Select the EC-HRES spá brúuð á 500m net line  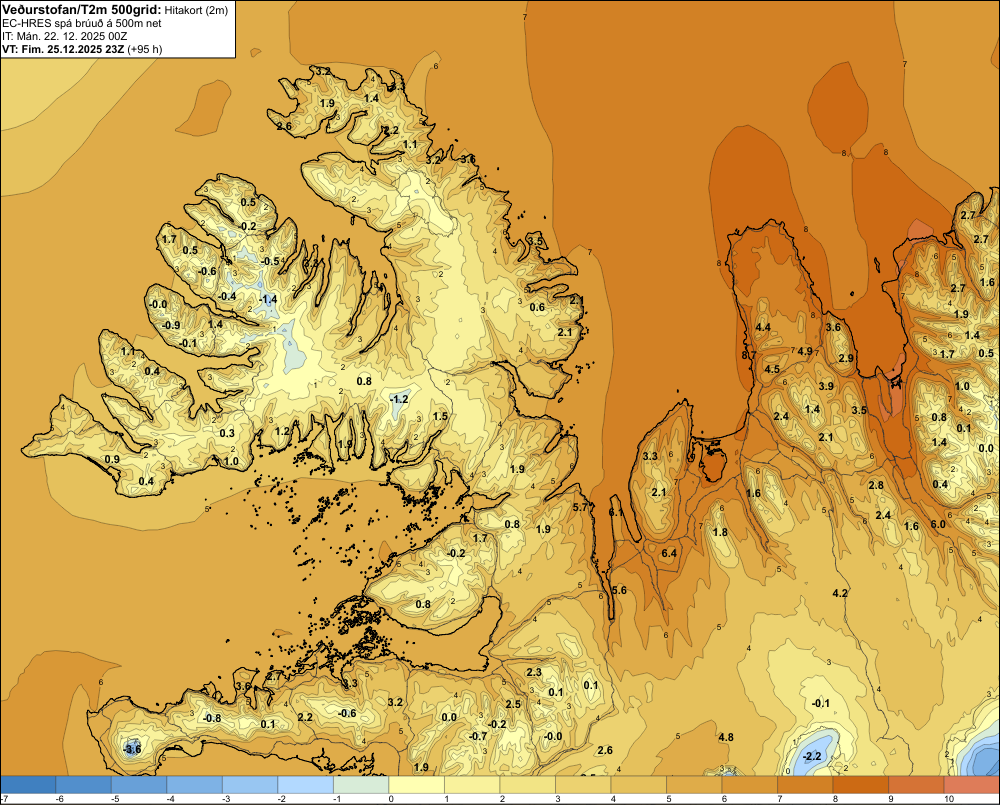[82, 23]
